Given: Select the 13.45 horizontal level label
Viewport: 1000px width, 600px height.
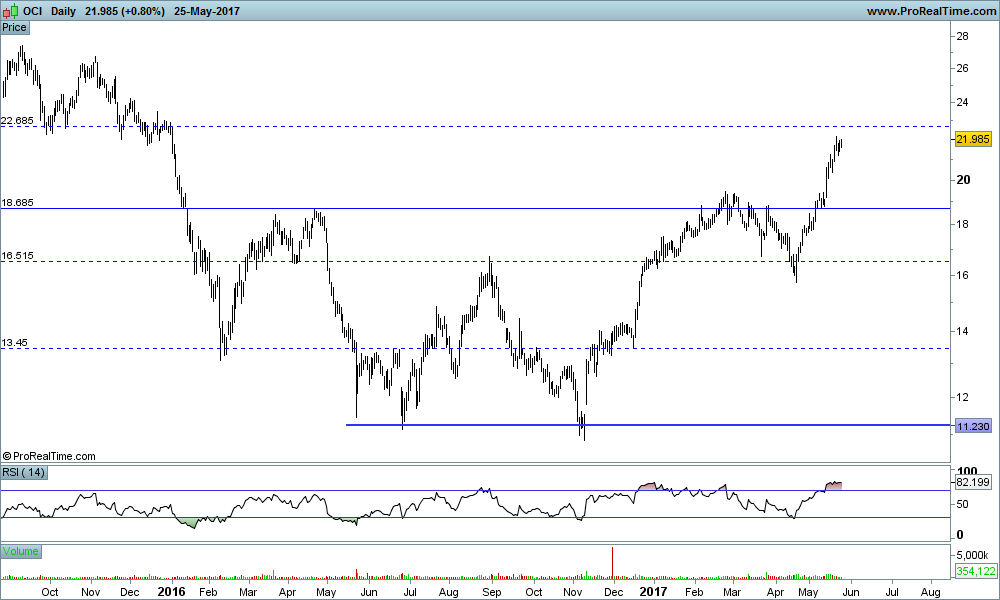Looking at the screenshot, I should (15, 342).
